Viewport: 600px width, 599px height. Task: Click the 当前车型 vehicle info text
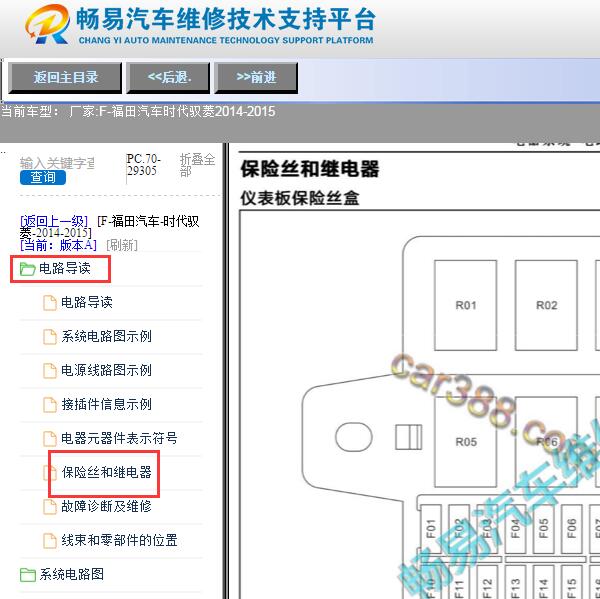pyautogui.click(x=138, y=111)
